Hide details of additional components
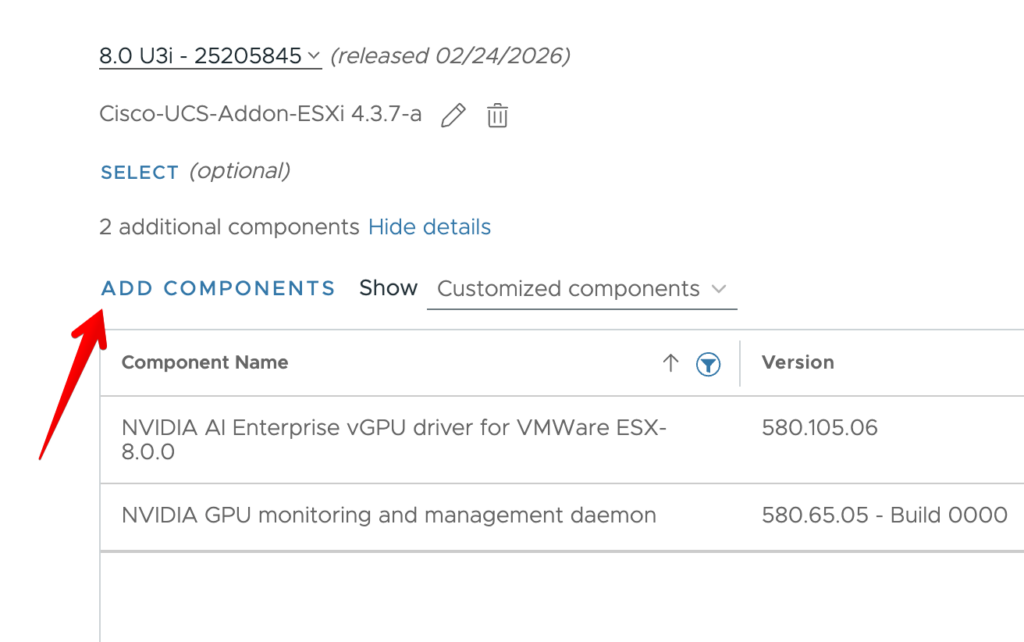This screenshot has height=642, width=1024. (x=429, y=227)
